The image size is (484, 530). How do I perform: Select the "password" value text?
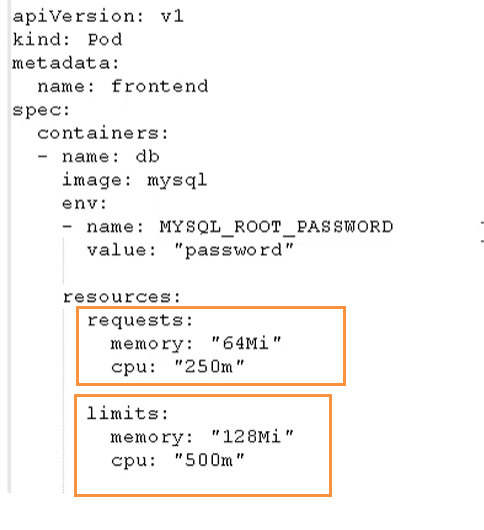click(234, 251)
